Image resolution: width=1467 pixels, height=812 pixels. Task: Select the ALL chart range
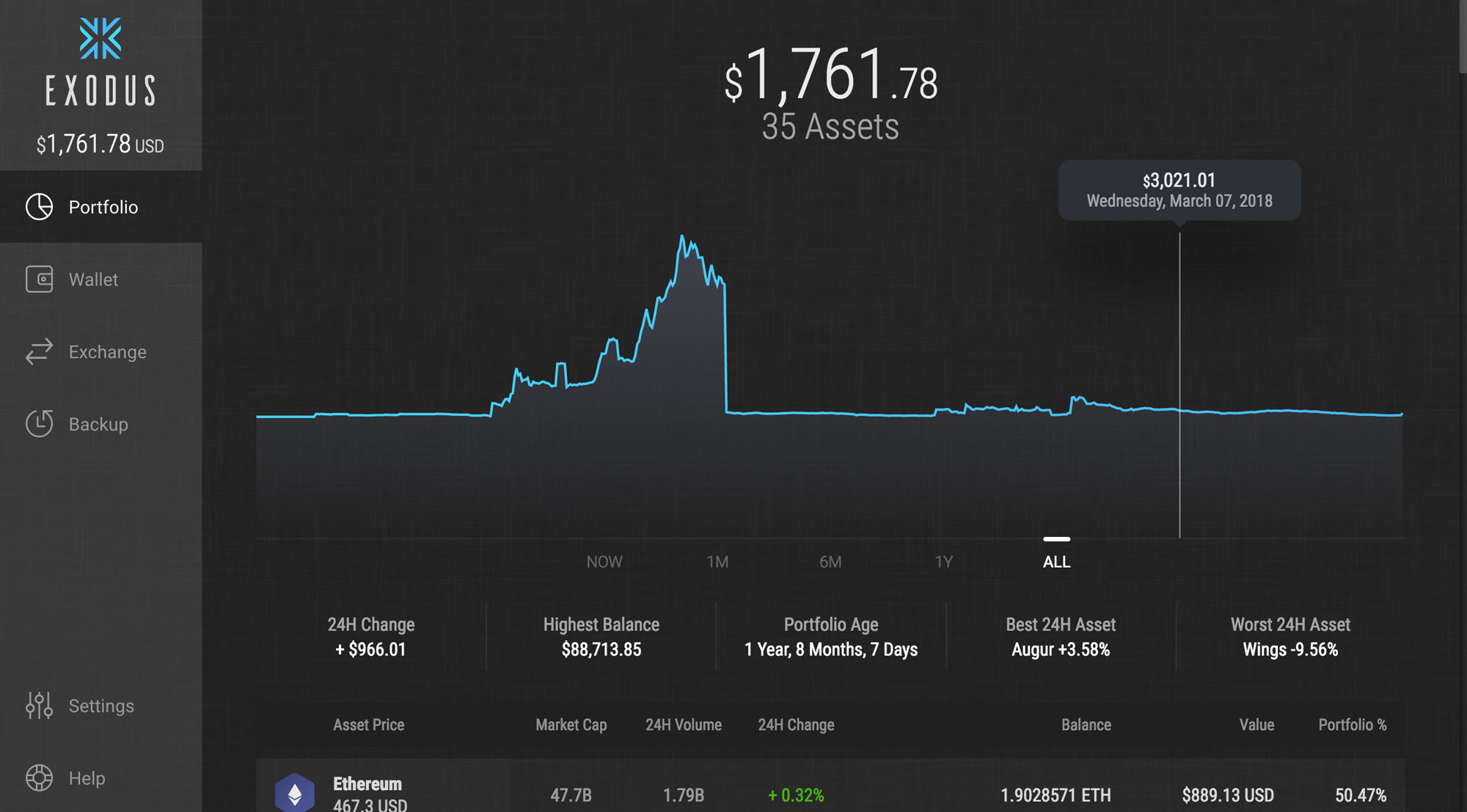[x=1057, y=562]
